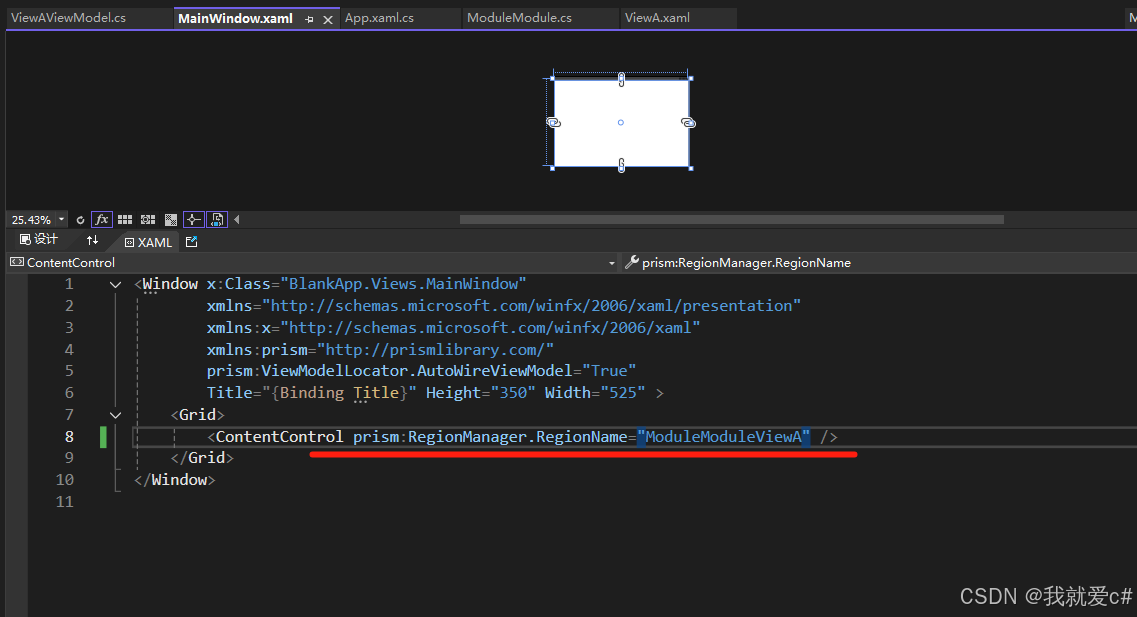Click the pop-out XAML editor icon

(190, 241)
